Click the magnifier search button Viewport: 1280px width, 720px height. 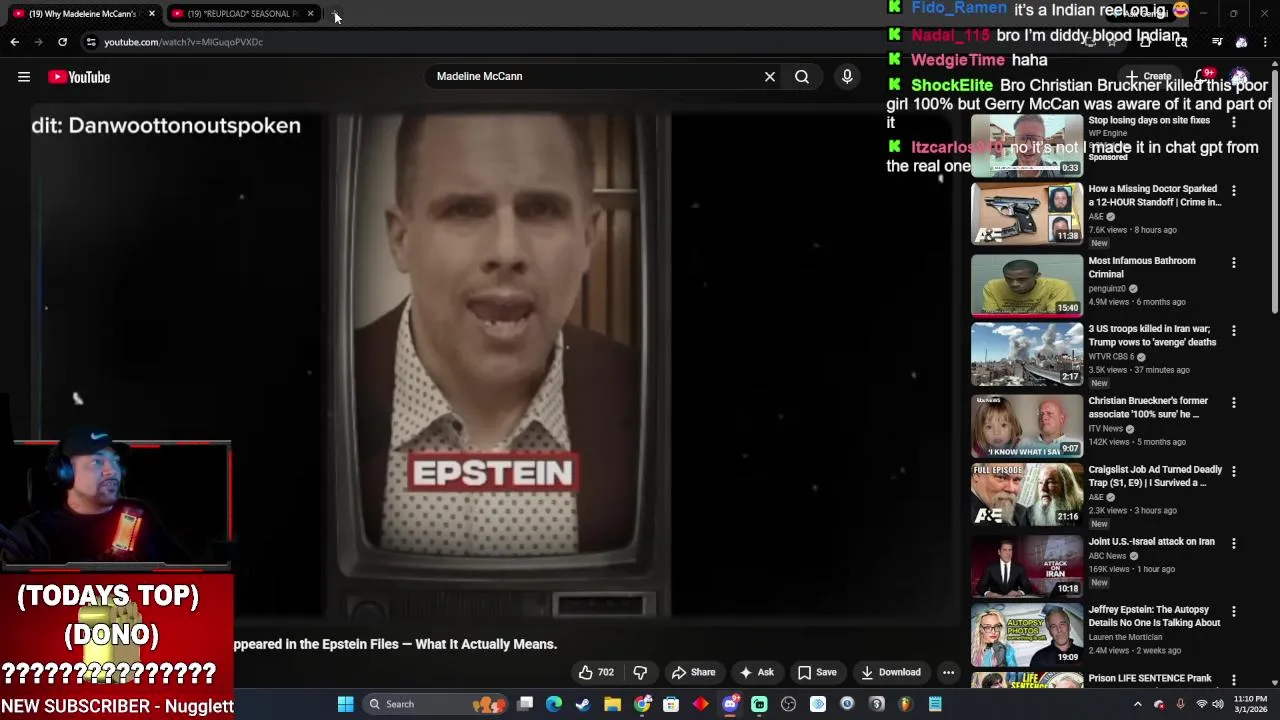point(802,76)
